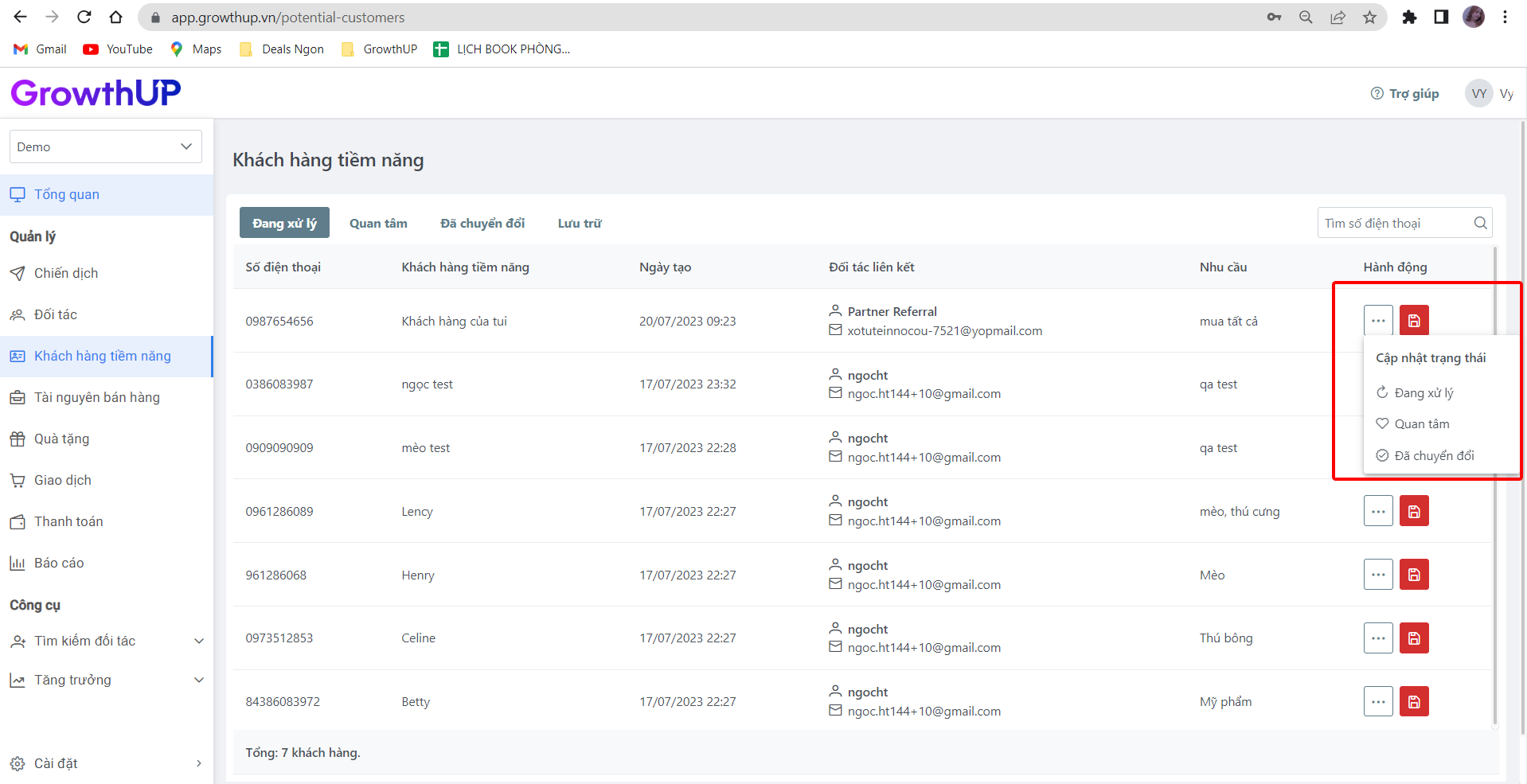Open Trợ giúp help link
Screen dimensions: 1527x784
[1404, 94]
